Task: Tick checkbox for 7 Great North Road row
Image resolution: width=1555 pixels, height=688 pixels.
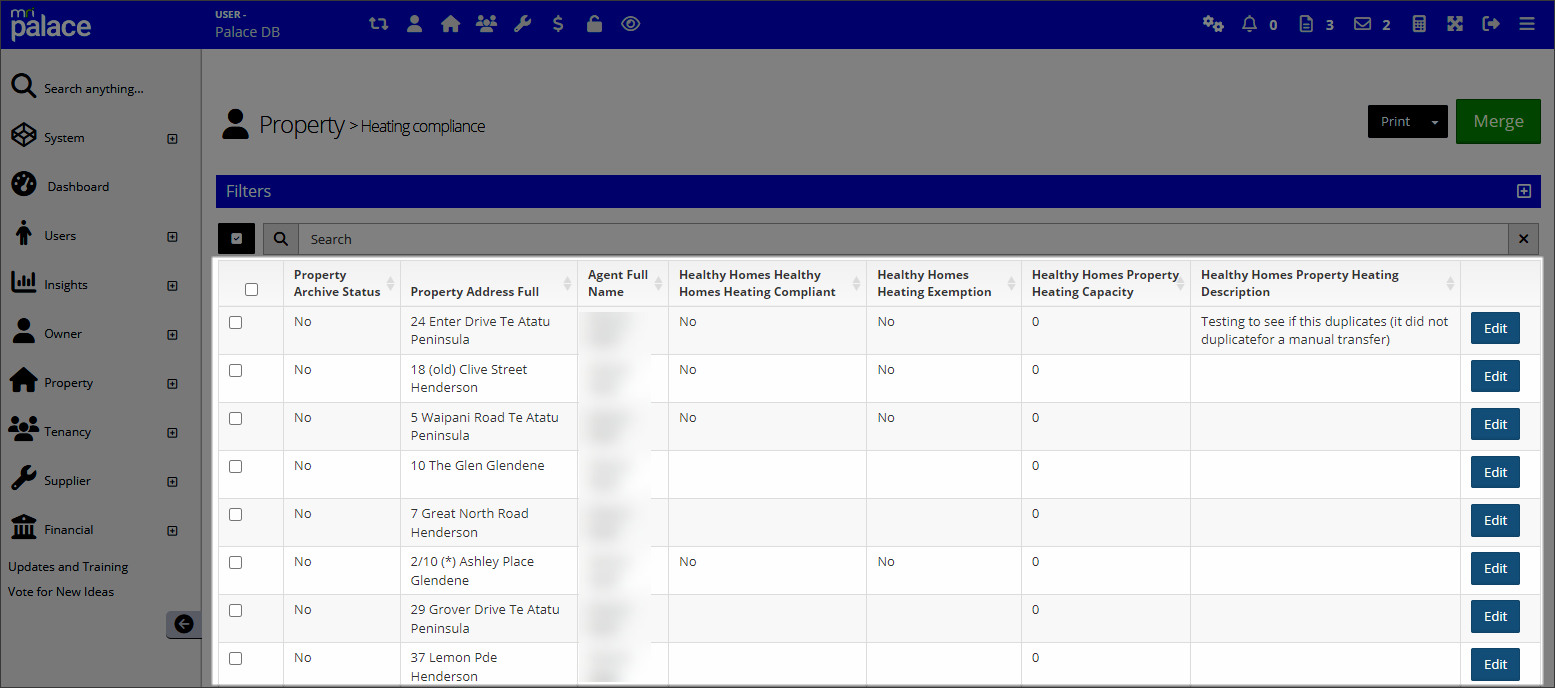Action: click(236, 515)
